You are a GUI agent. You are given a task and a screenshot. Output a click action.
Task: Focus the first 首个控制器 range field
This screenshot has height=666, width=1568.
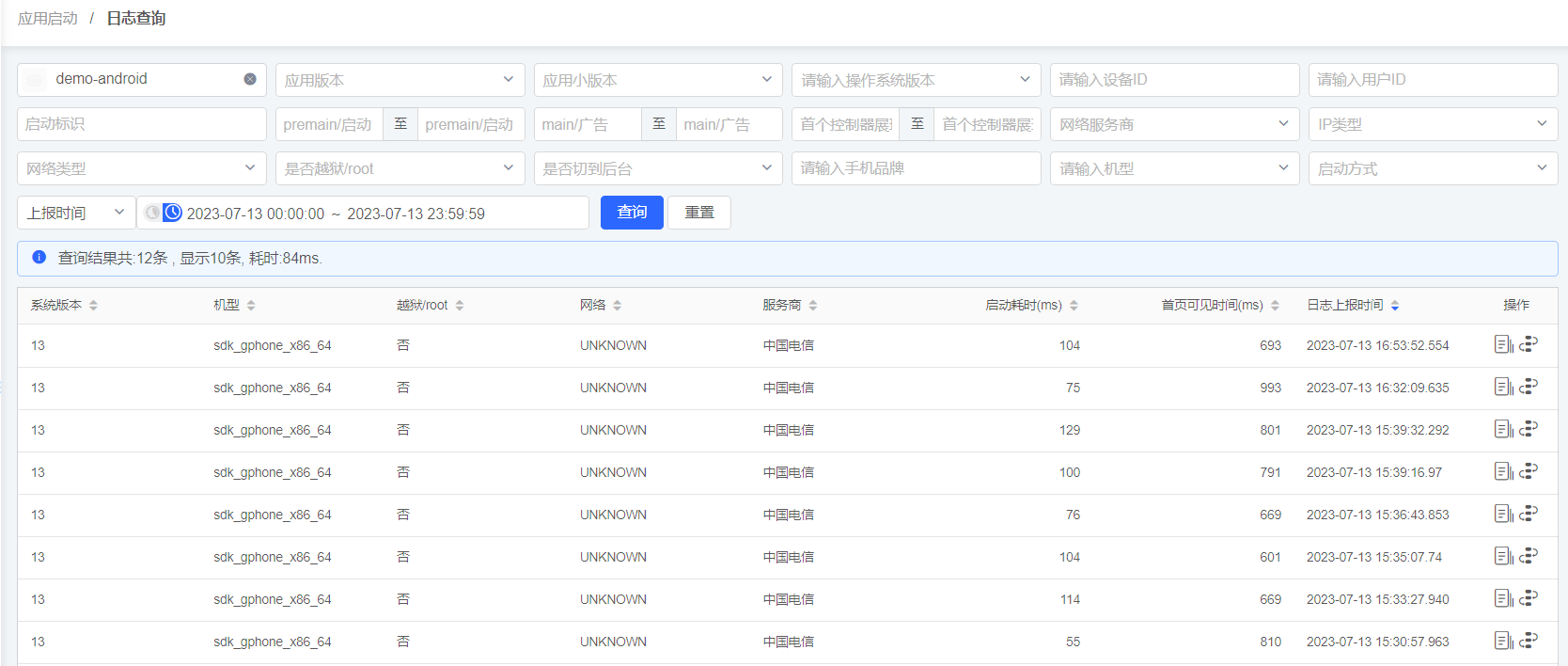846,124
